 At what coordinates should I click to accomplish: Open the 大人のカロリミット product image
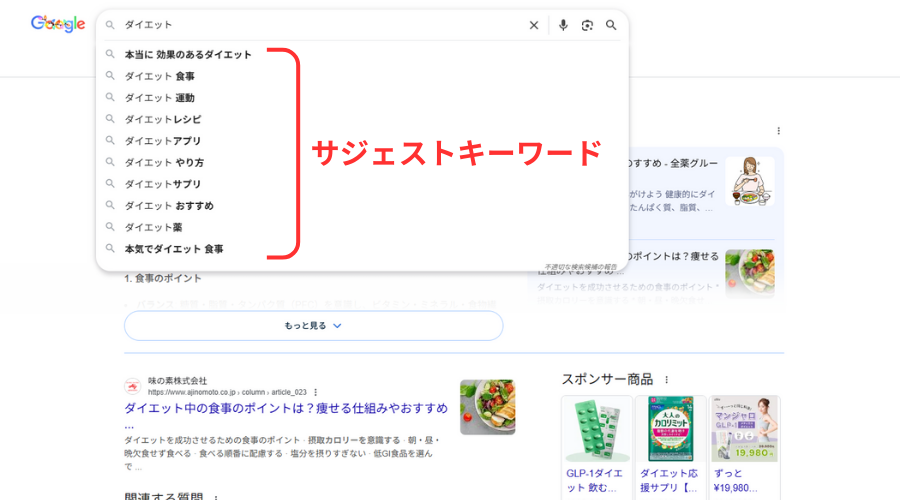670,429
